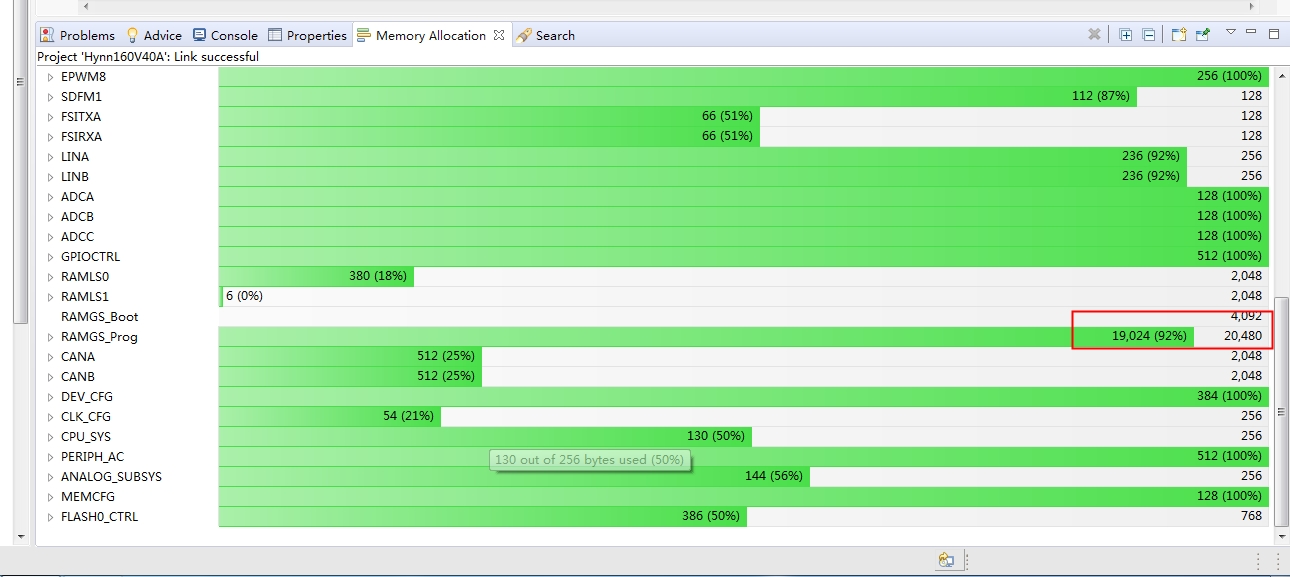This screenshot has height=577, width=1290.
Task: Click the Search wand icon
Action: (524, 34)
